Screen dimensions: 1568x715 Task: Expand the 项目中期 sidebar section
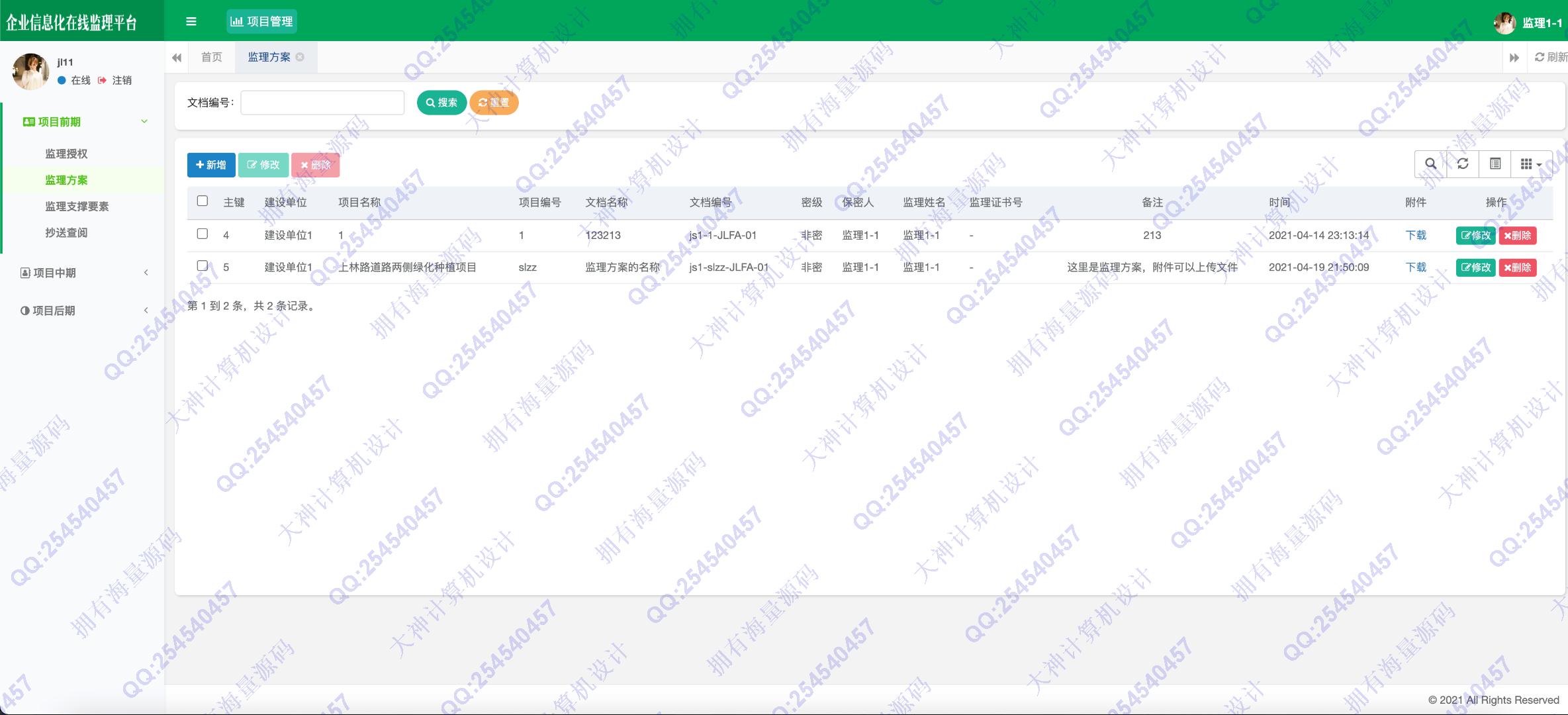[83, 273]
